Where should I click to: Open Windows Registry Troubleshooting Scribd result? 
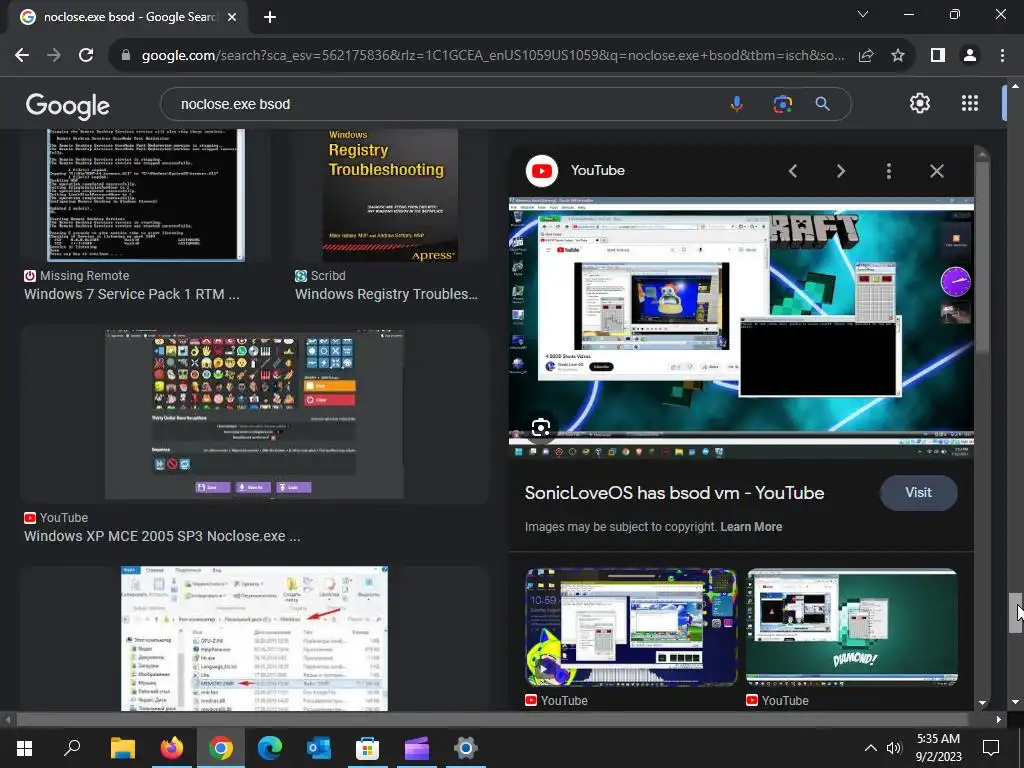(386, 295)
